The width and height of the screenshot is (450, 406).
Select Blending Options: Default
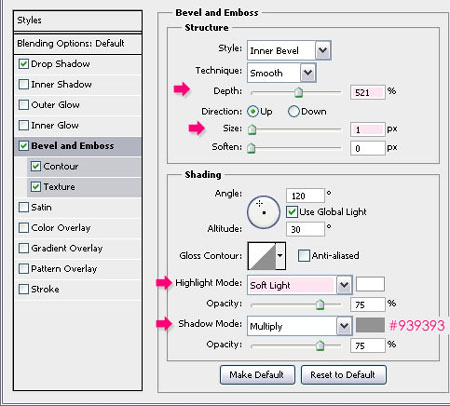pos(78,44)
